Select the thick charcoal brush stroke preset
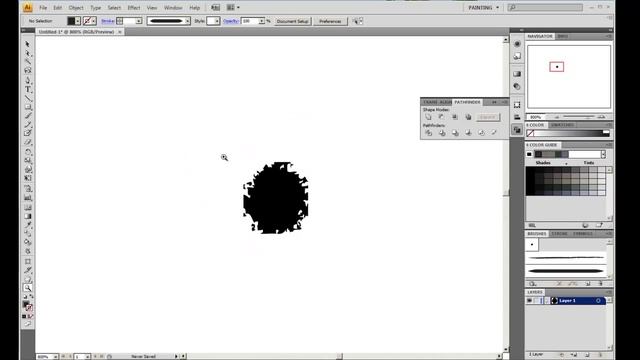640x360 pixels. pyautogui.click(x=566, y=271)
